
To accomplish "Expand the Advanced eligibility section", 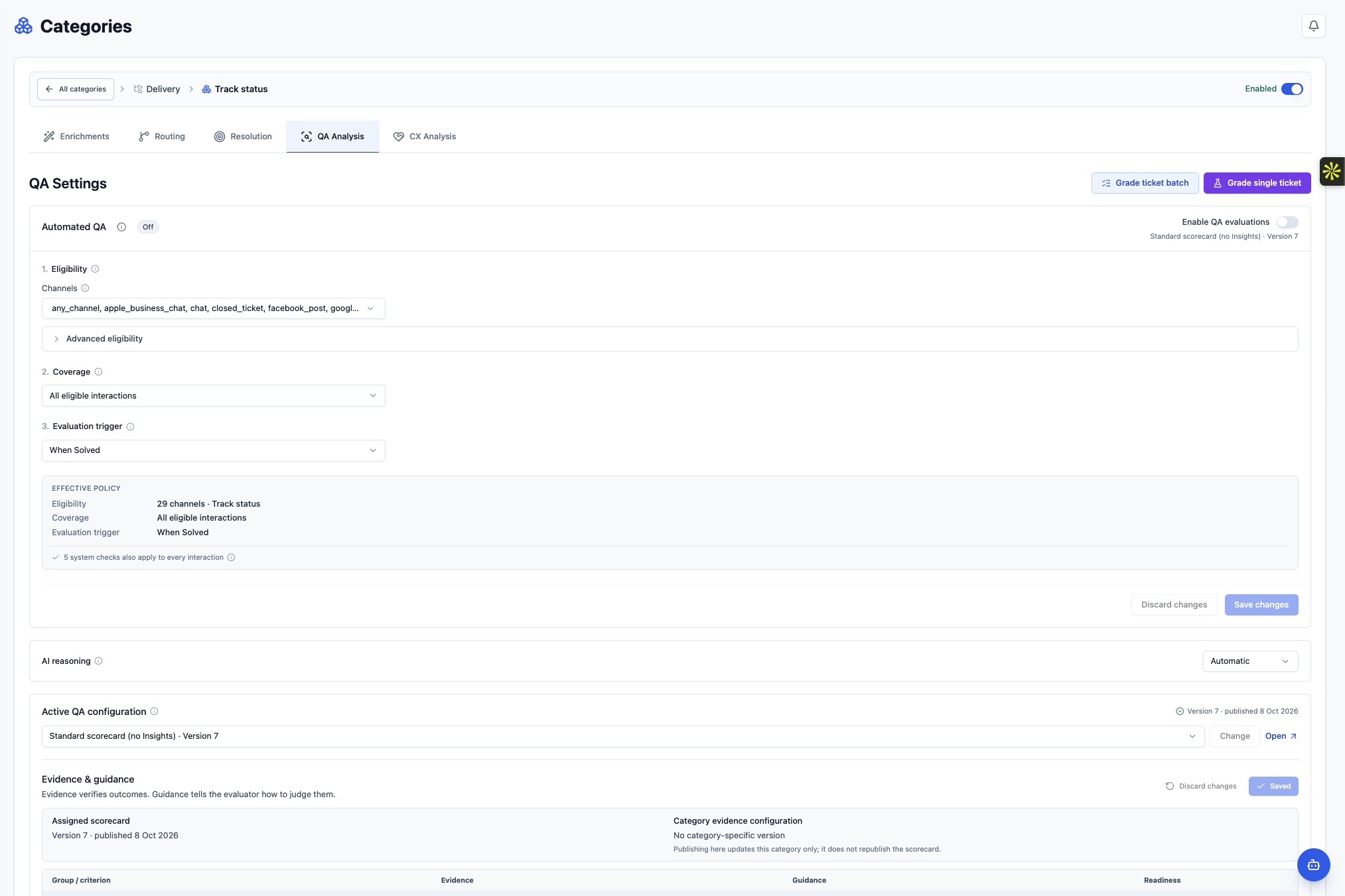I will (670, 339).
